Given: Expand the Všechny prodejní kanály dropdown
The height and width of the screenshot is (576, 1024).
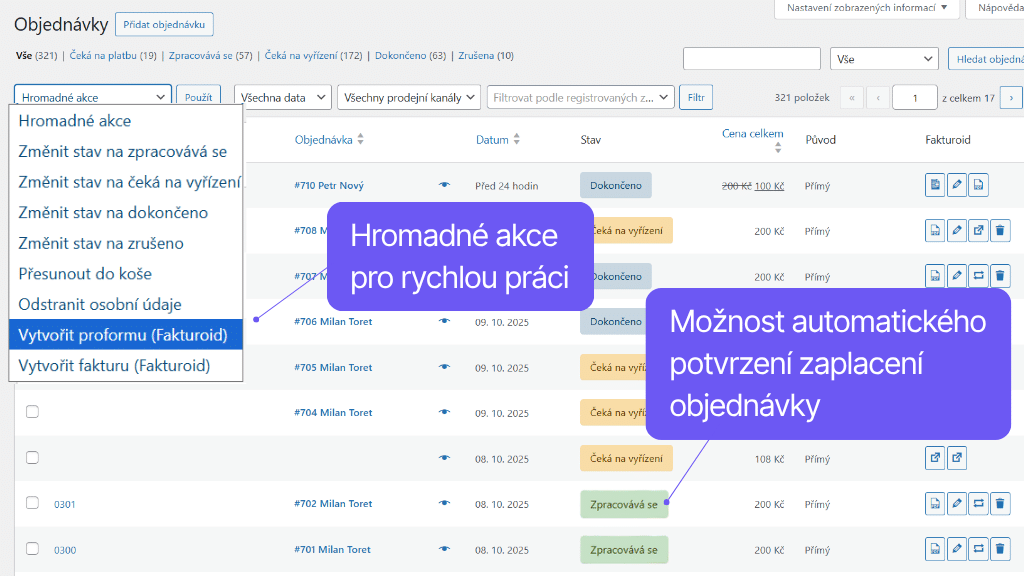Looking at the screenshot, I should (x=408, y=97).
